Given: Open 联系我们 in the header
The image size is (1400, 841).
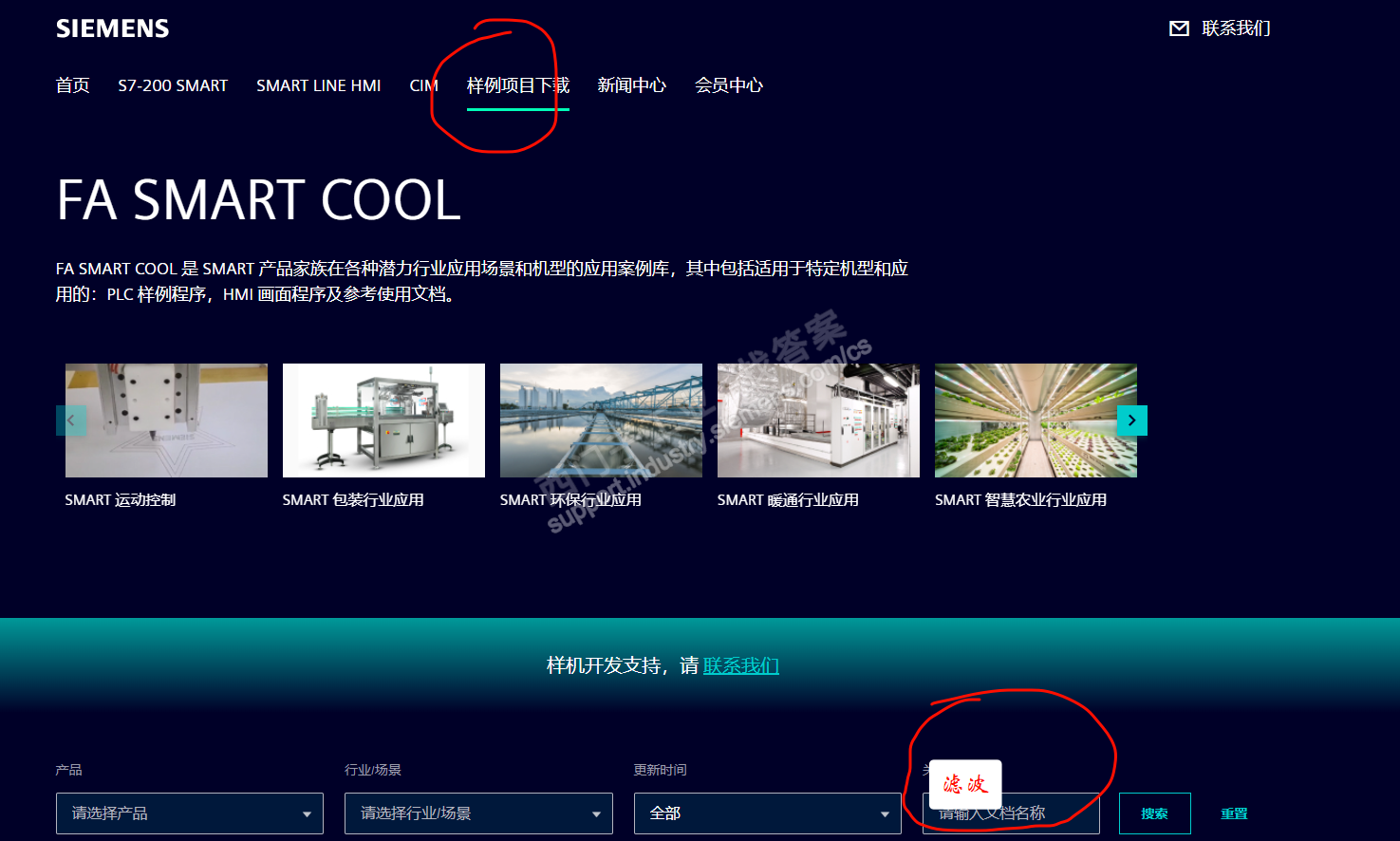Looking at the screenshot, I should click(x=1236, y=28).
